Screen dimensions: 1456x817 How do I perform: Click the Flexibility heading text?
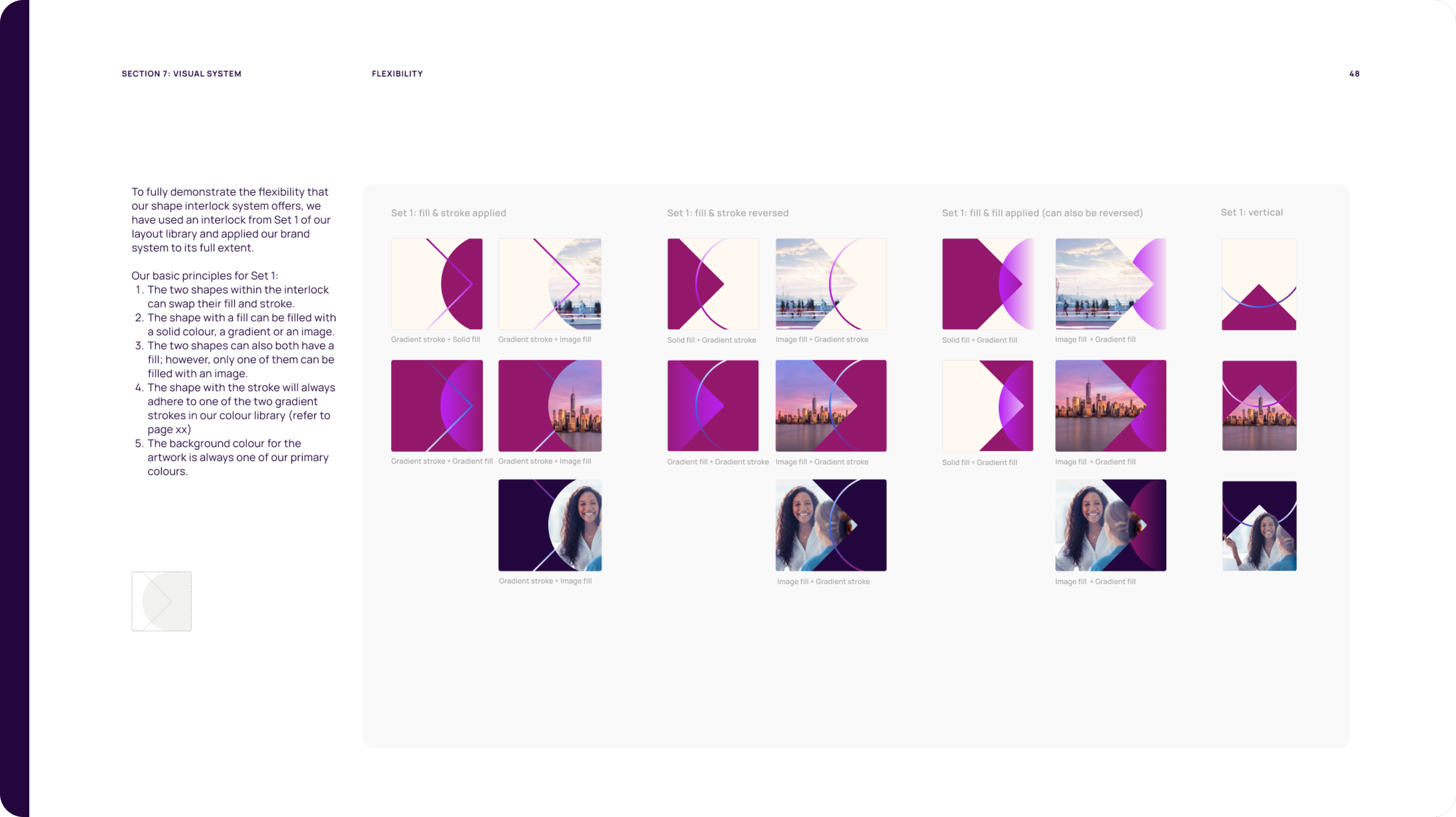pos(397,74)
